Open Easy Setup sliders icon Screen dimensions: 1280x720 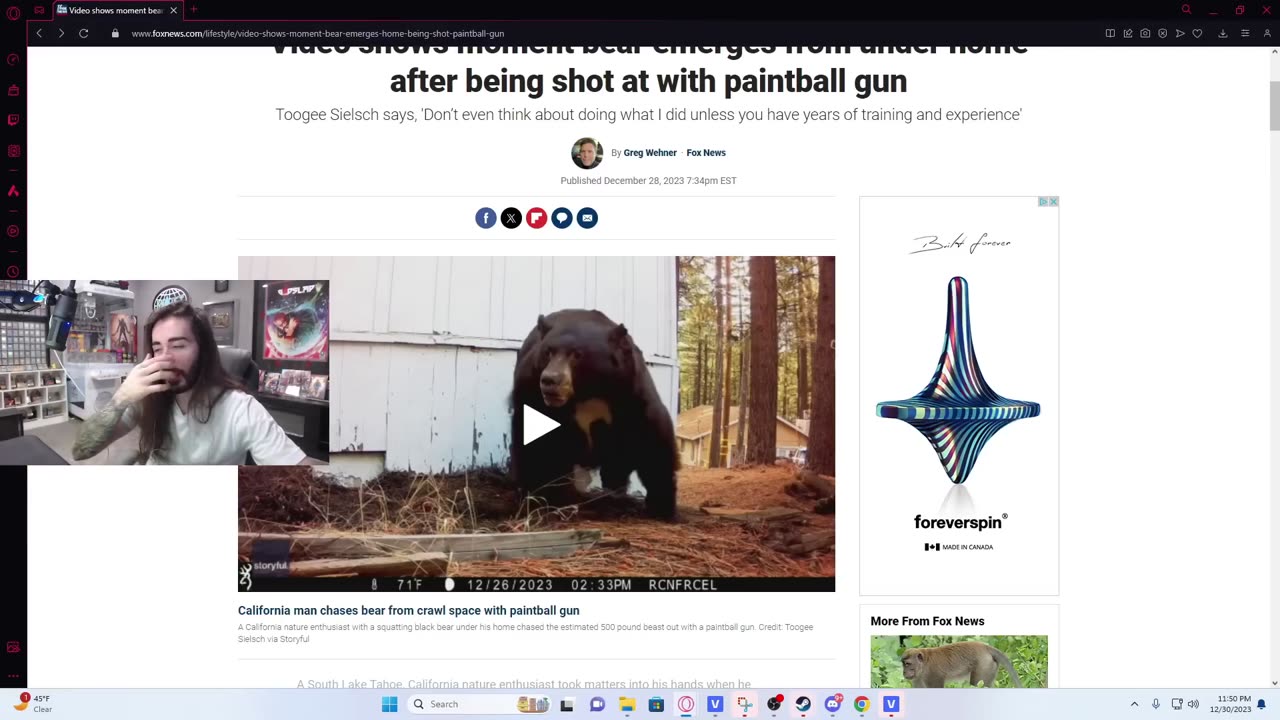(x=1245, y=33)
